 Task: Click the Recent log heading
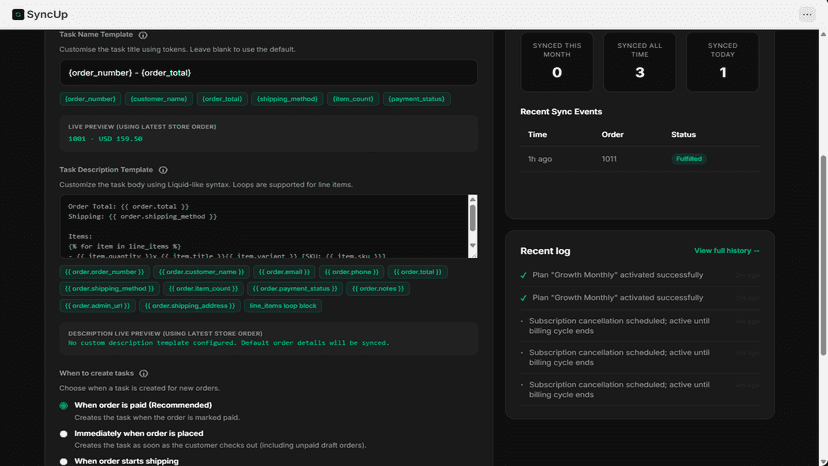545,251
